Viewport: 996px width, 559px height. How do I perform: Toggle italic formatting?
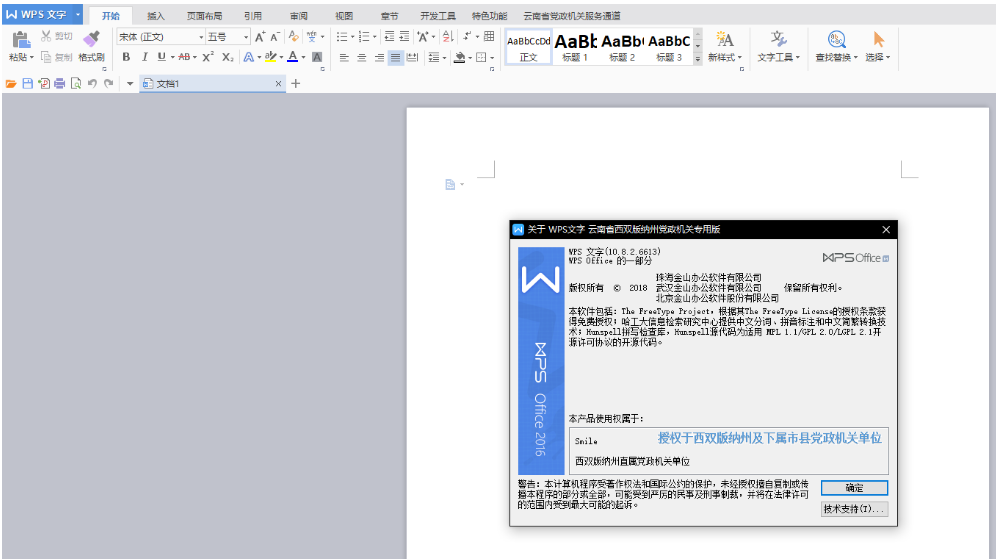144,57
